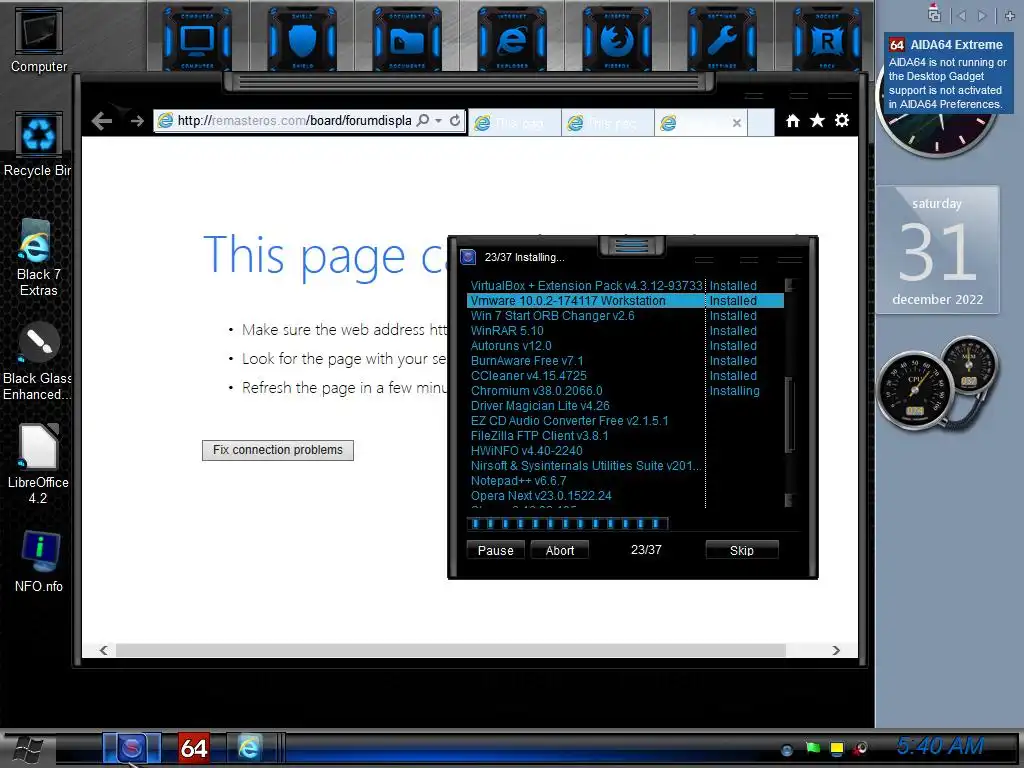The image size is (1024, 768).
Task: Open browser tools gear menu
Action: tap(842, 121)
